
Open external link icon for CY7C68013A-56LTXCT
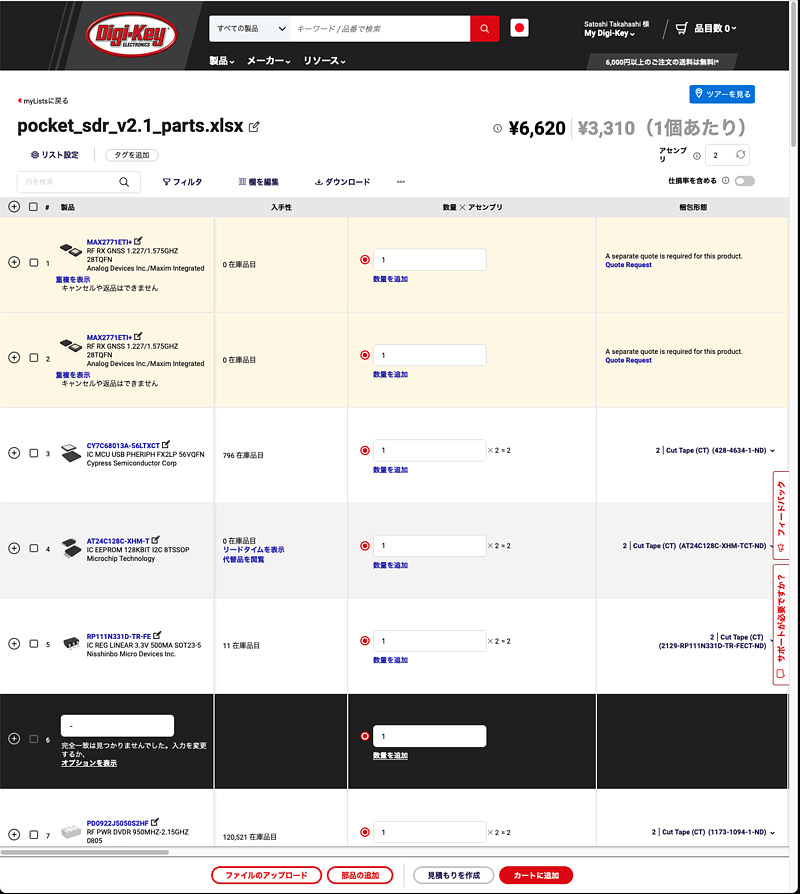click(166, 444)
